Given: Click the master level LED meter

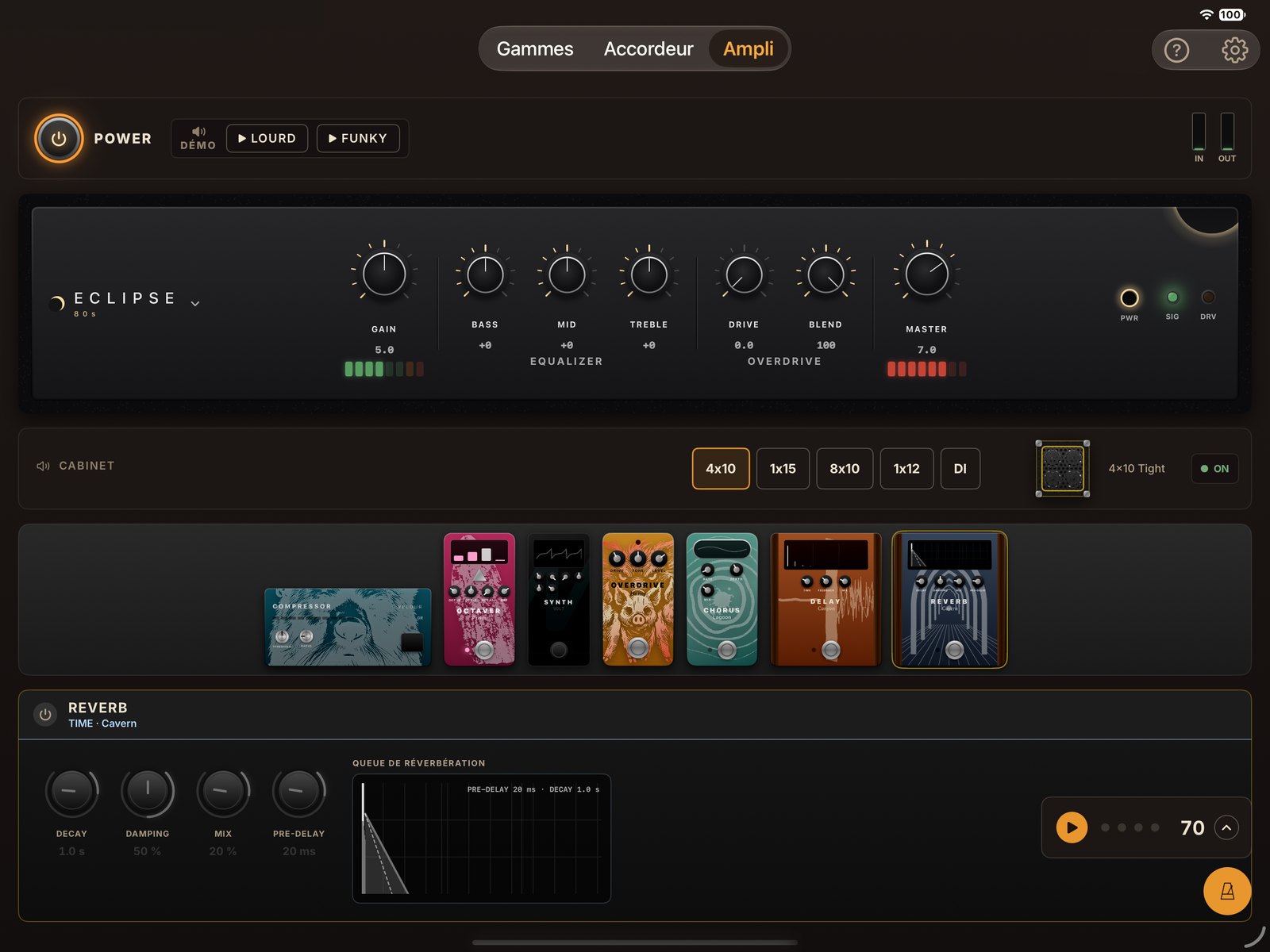Looking at the screenshot, I should (927, 369).
